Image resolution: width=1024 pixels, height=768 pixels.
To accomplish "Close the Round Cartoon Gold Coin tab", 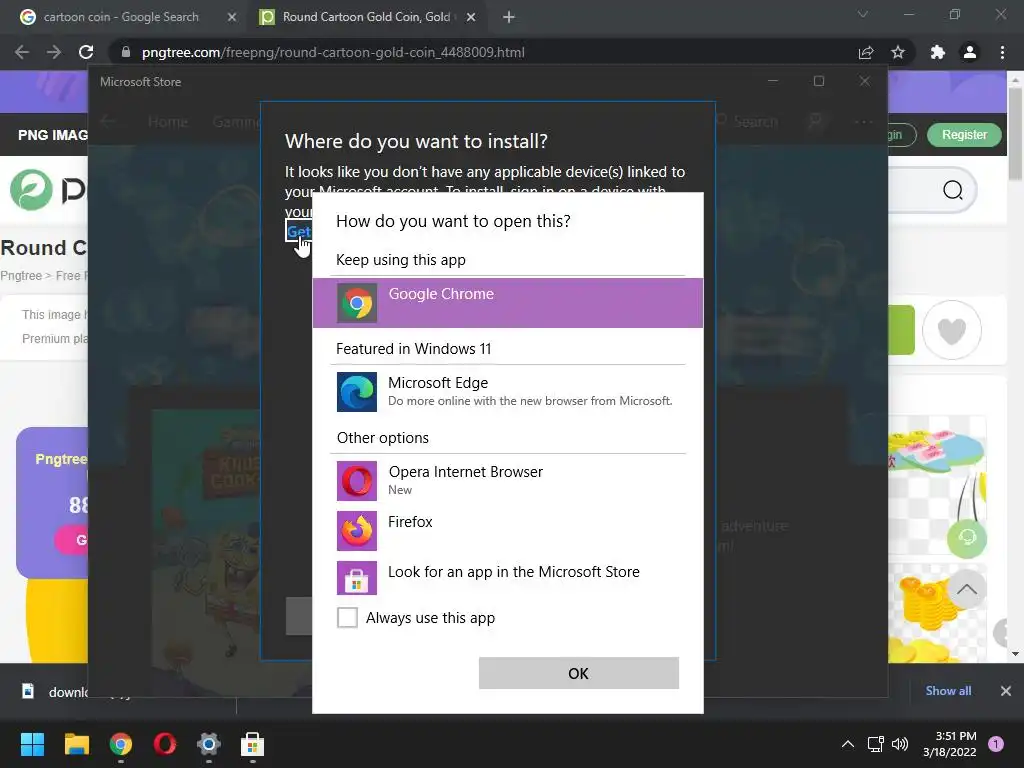I will click(x=471, y=17).
